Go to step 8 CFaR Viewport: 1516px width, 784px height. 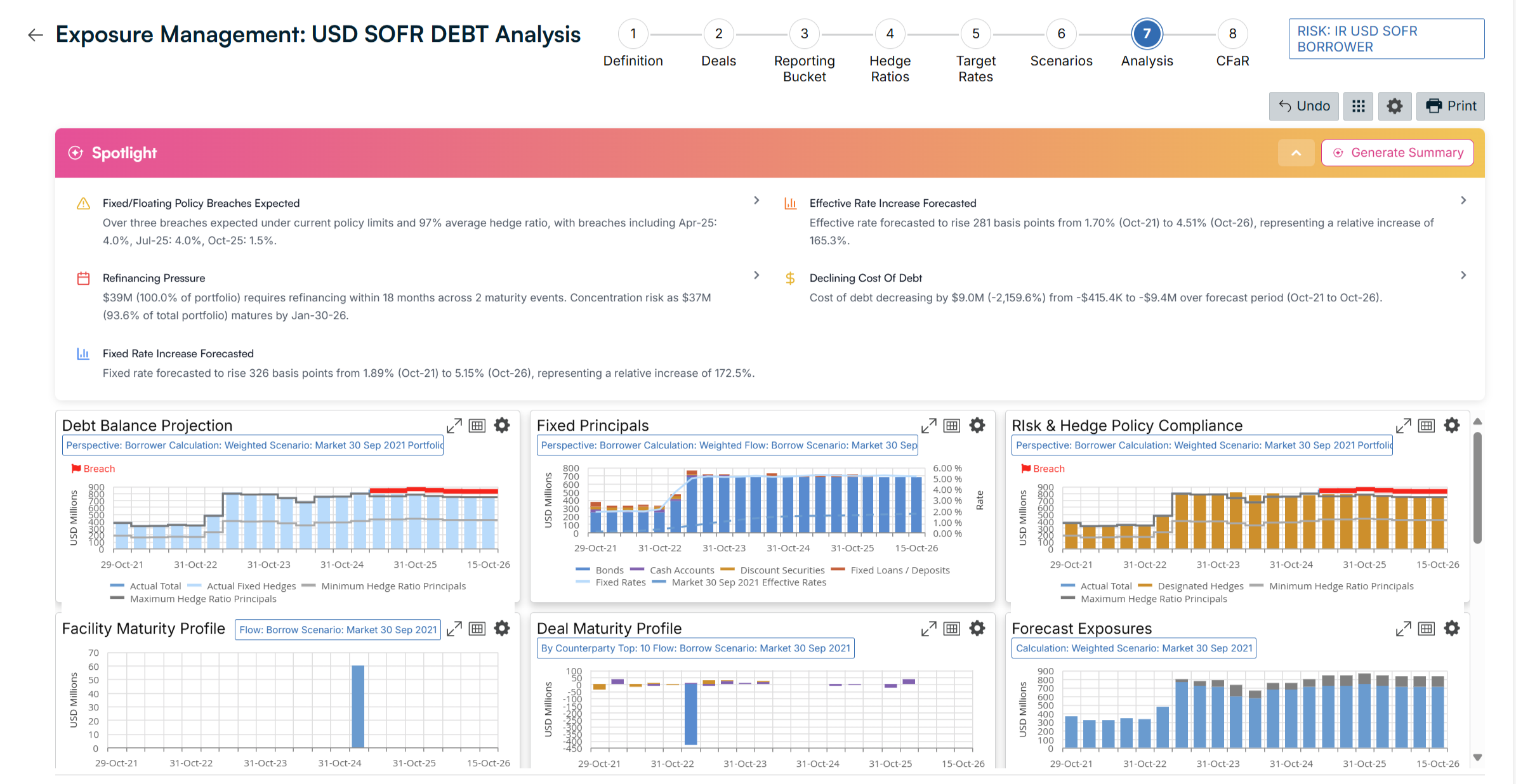pyautogui.click(x=1232, y=34)
